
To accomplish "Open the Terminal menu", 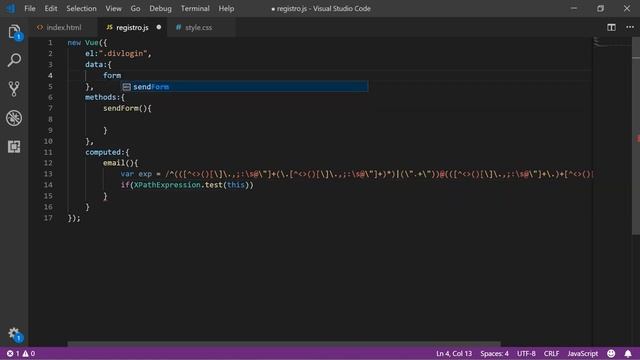I will pos(195,9).
